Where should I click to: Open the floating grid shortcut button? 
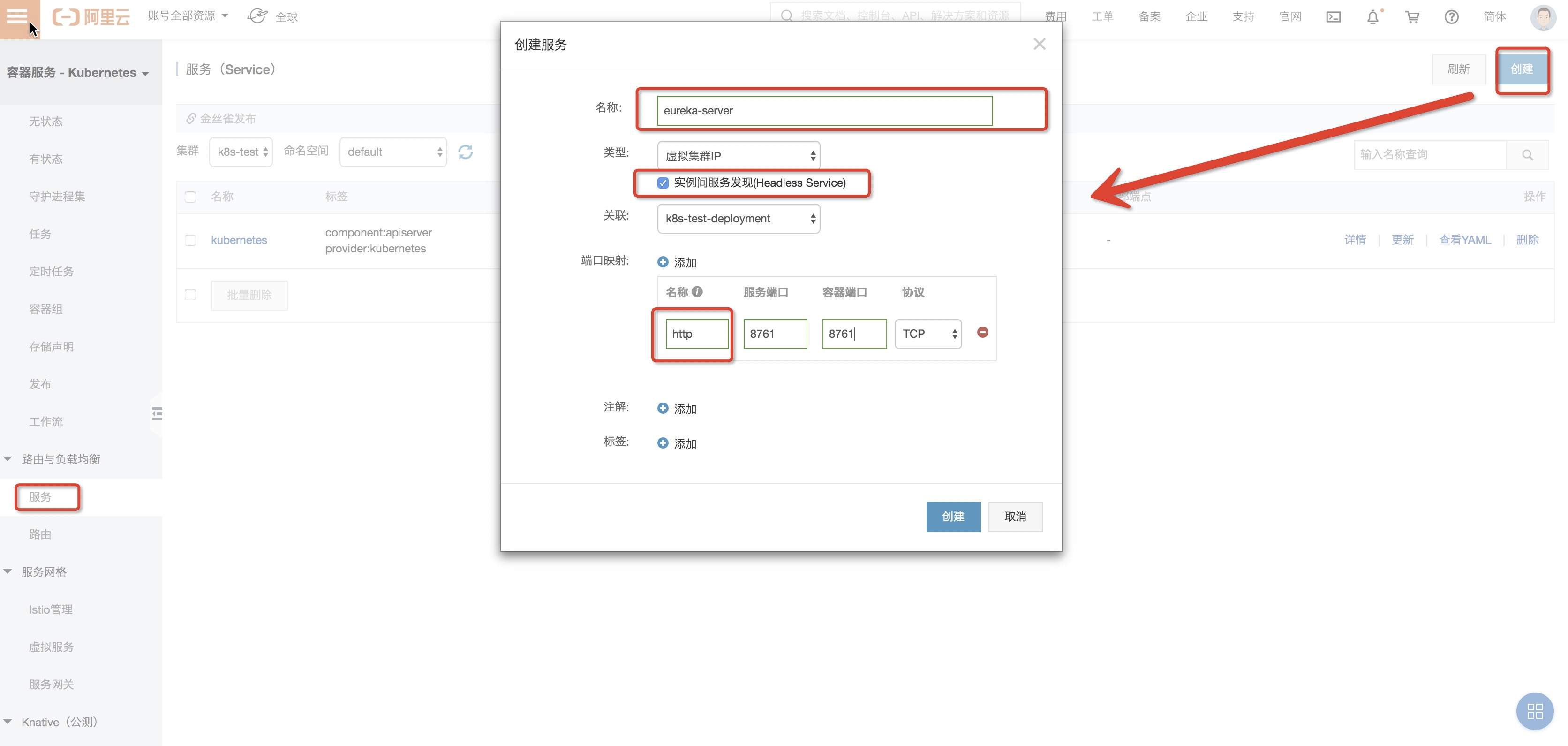coord(1535,711)
